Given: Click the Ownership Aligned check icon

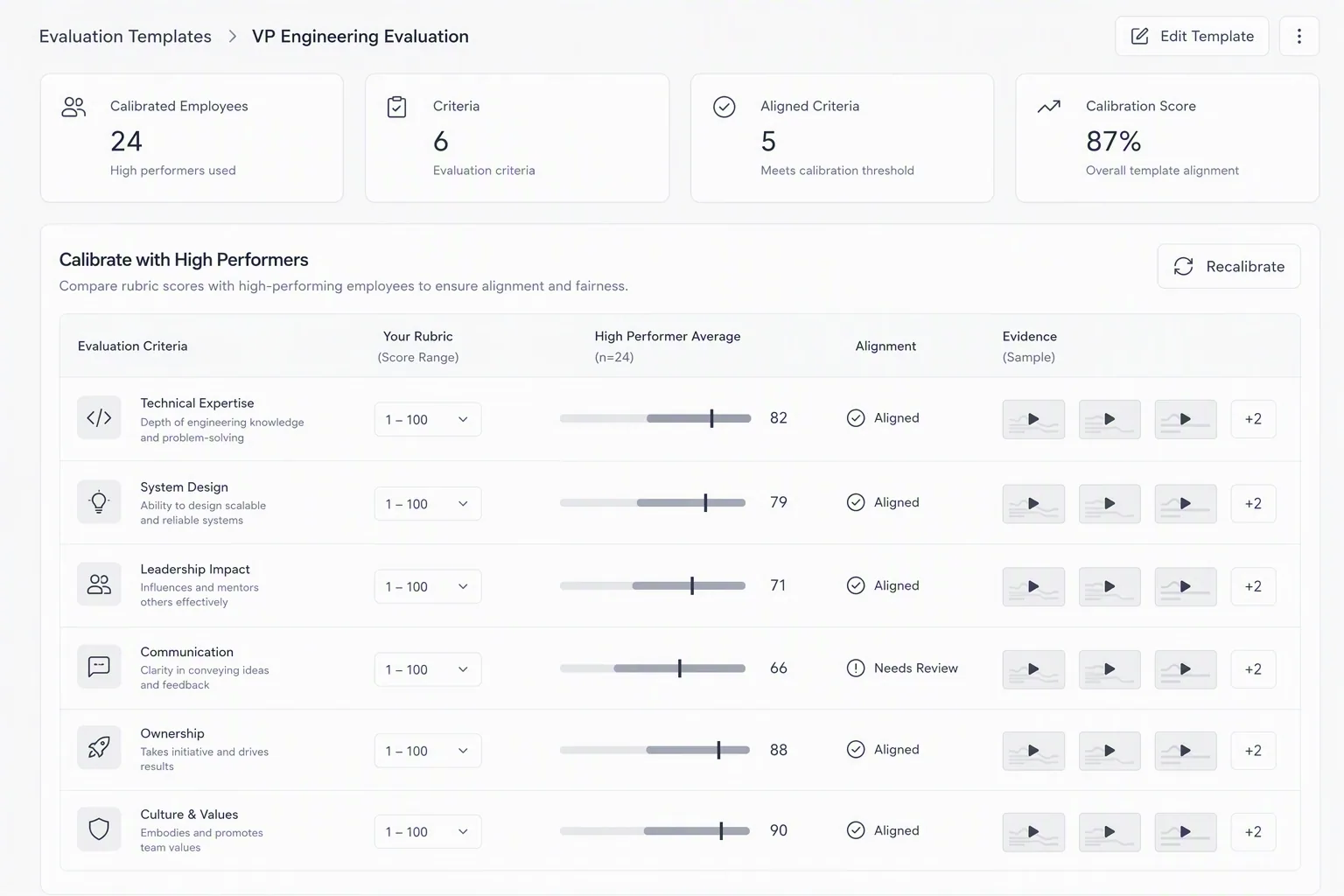Looking at the screenshot, I should click(x=856, y=750).
